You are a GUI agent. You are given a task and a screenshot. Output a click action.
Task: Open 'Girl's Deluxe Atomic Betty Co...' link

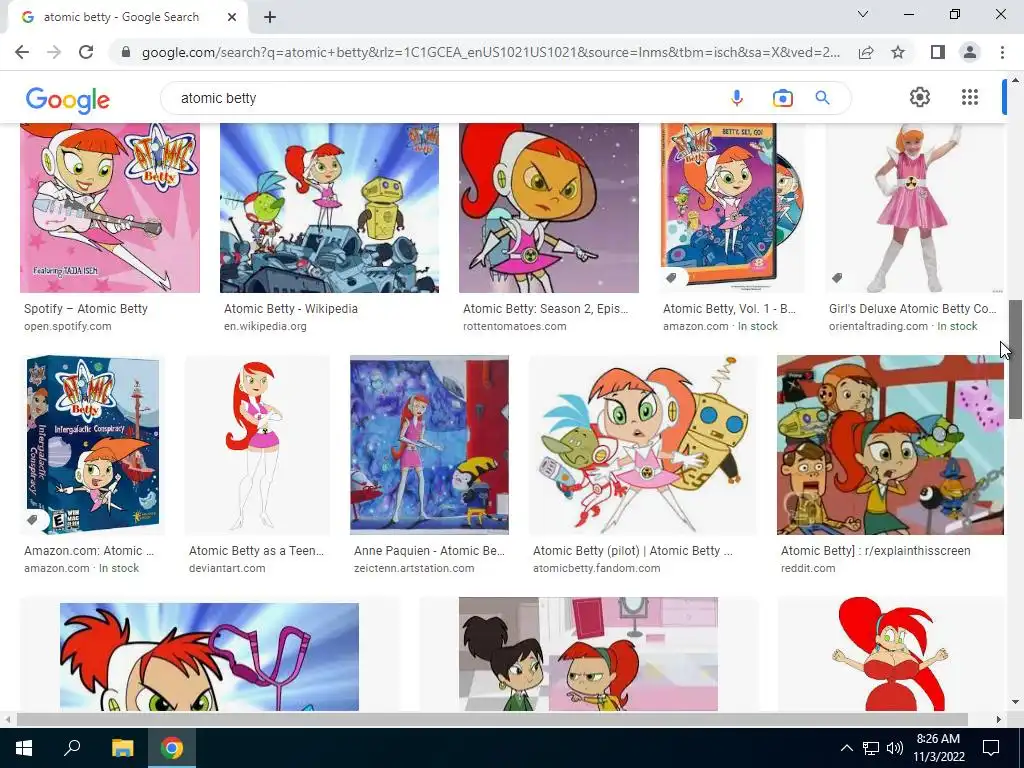coord(913,309)
